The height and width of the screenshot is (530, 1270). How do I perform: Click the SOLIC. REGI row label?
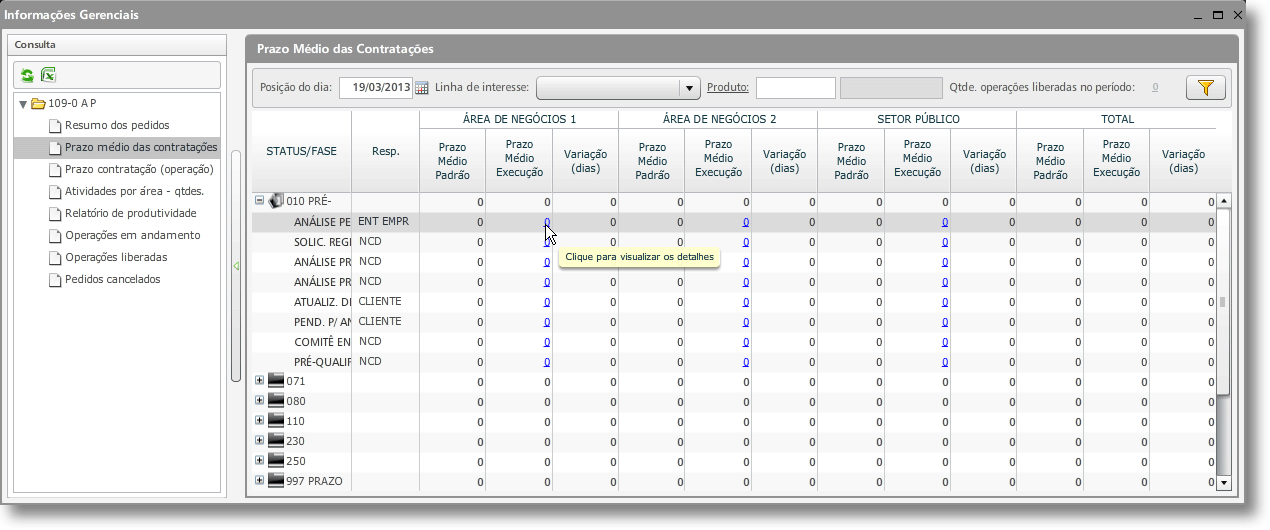(x=322, y=242)
